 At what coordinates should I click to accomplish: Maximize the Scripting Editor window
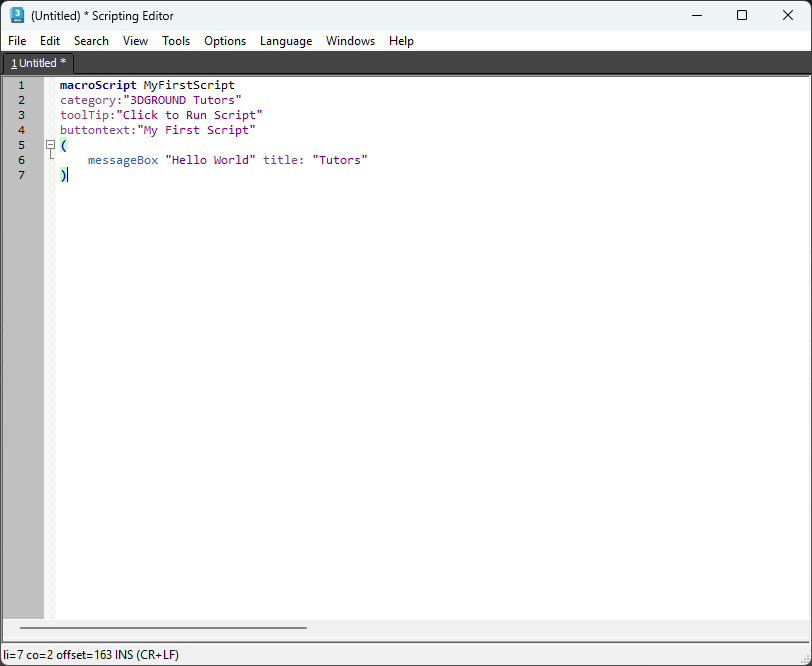point(742,15)
